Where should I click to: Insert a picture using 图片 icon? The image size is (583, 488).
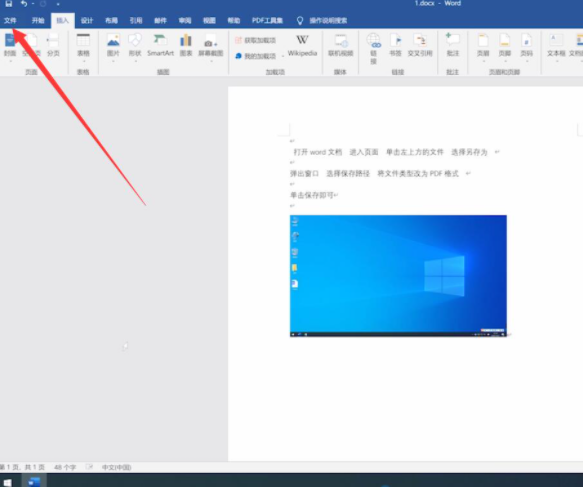[113, 45]
